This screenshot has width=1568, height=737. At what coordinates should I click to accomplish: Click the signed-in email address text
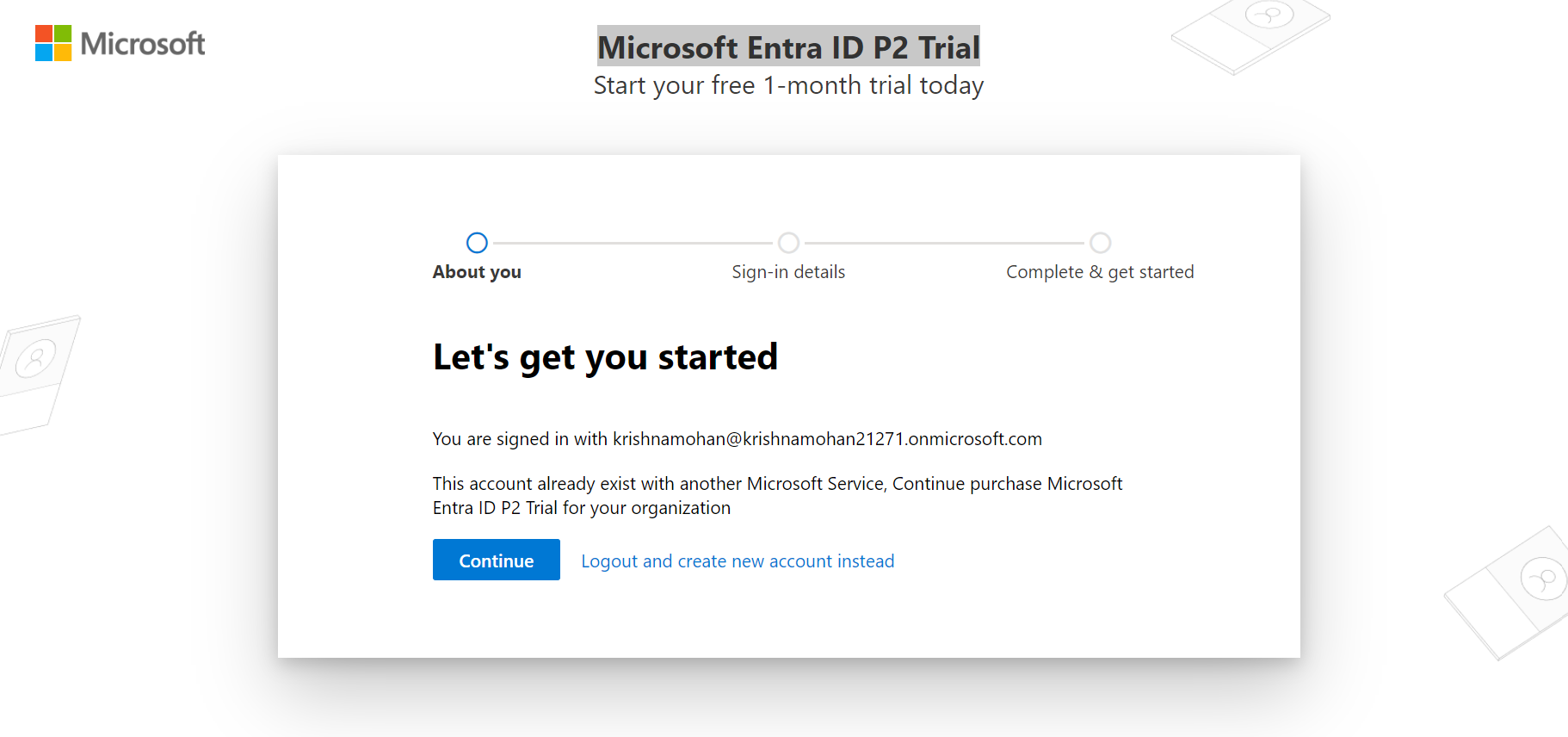coord(827,439)
